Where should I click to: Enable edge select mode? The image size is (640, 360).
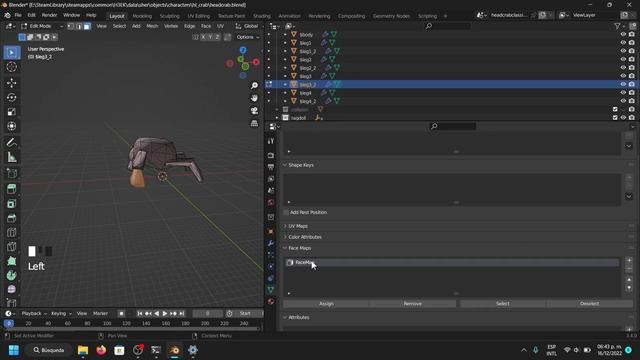[x=79, y=26]
